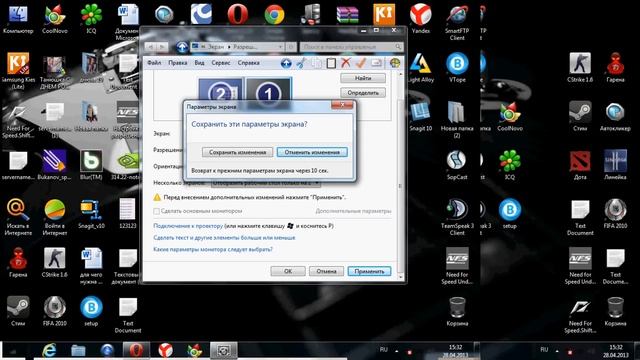Click the Copy pages icon in the toolbar
Viewport: 640px width, 360px height.
316,63
